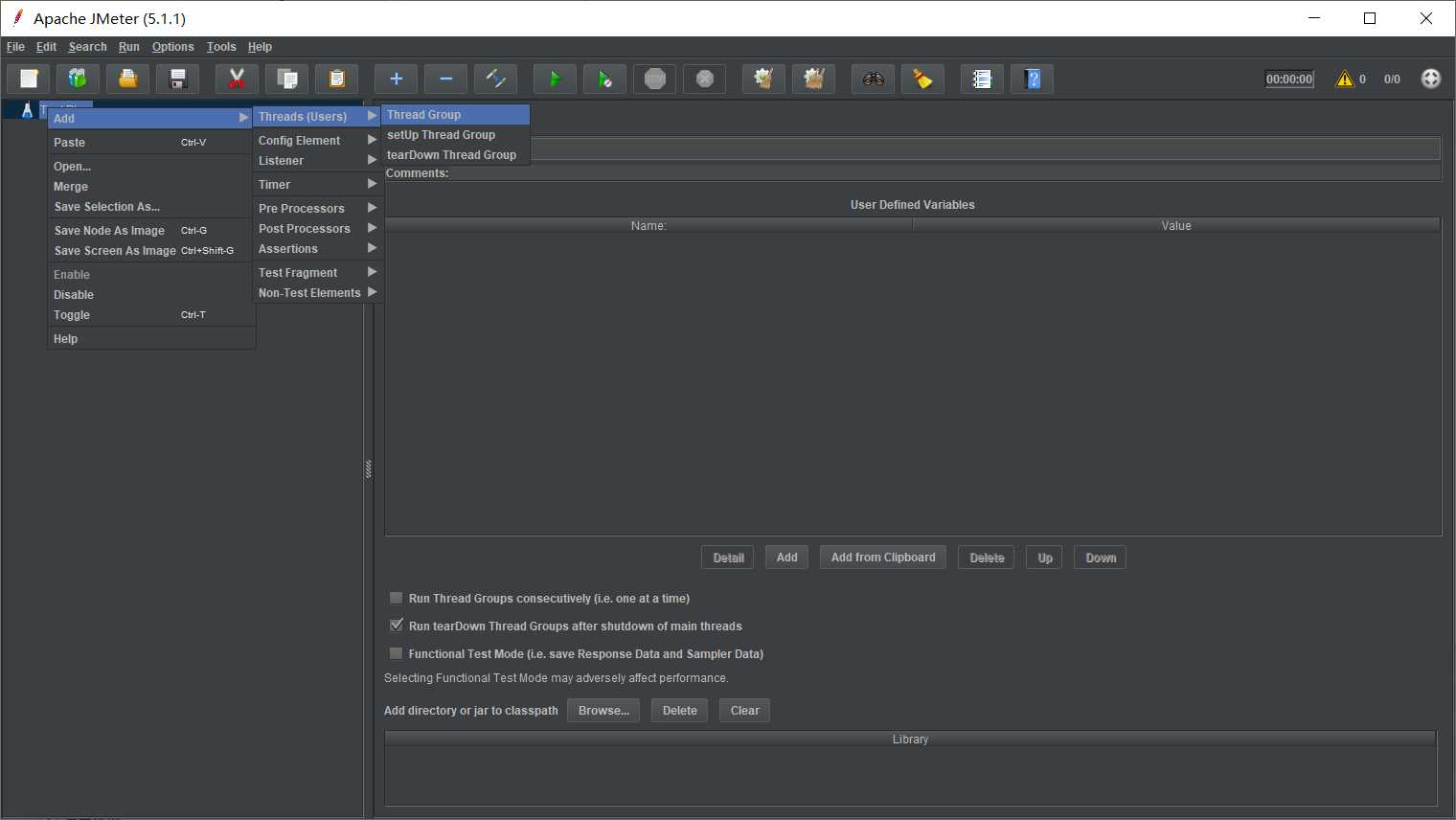Open the Run menu
The width and height of the screenshot is (1456, 820).
129,46
